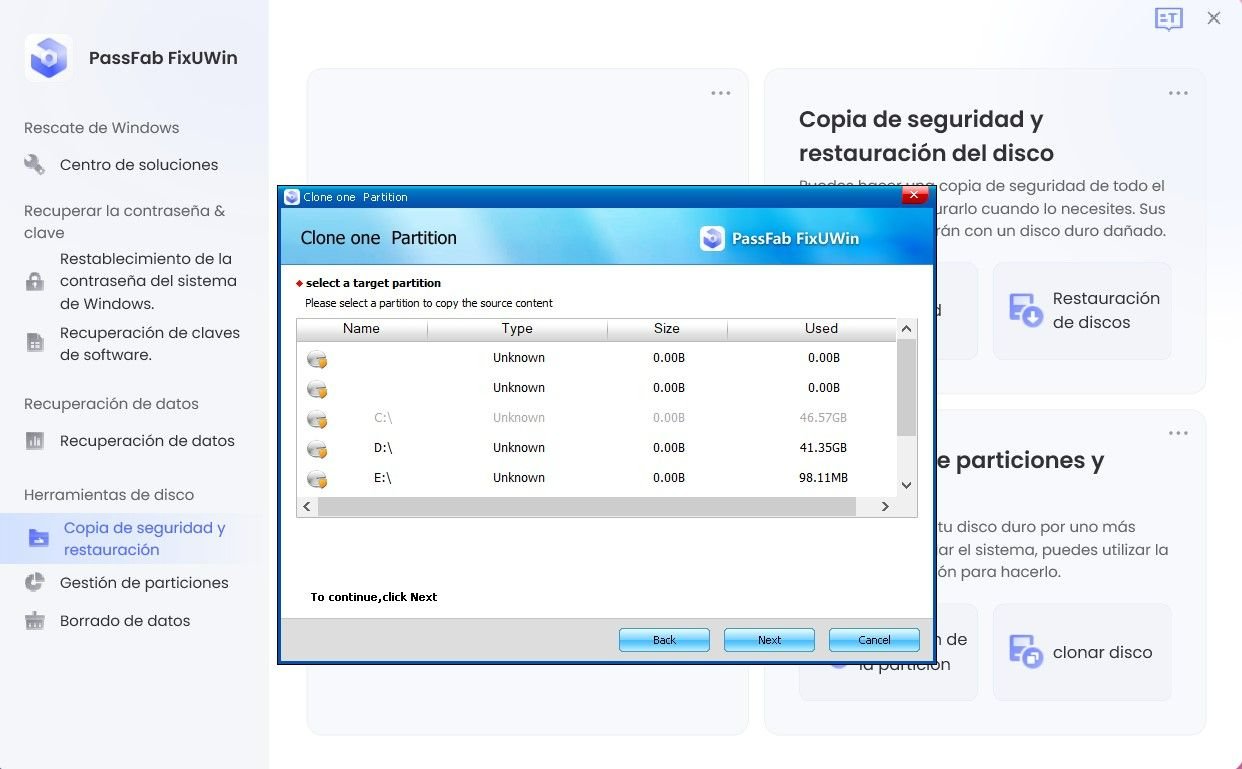
Task: Open the options menu on the backup card
Action: pyautogui.click(x=1177, y=92)
